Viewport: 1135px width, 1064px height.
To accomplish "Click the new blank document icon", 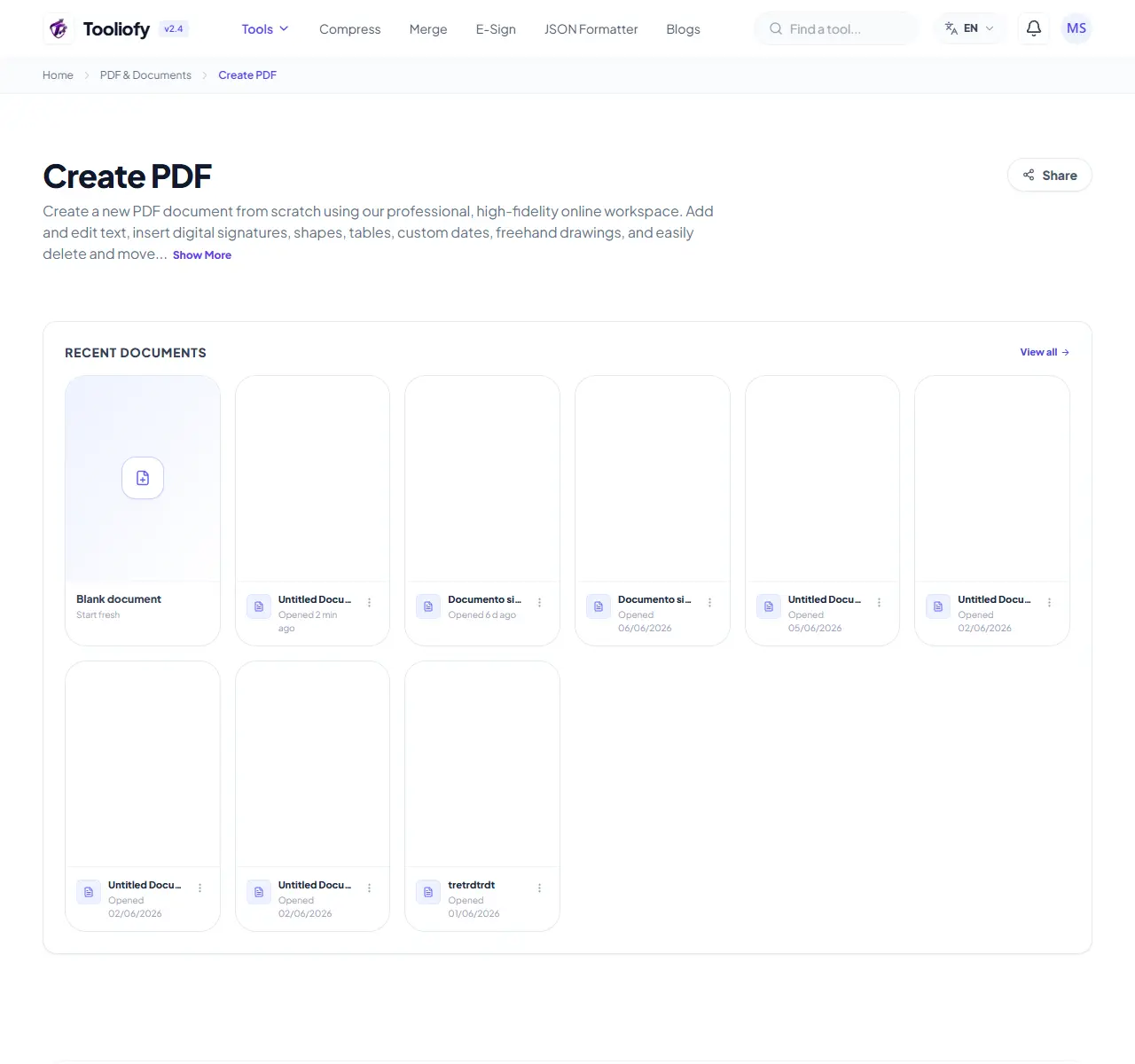I will coord(143,478).
